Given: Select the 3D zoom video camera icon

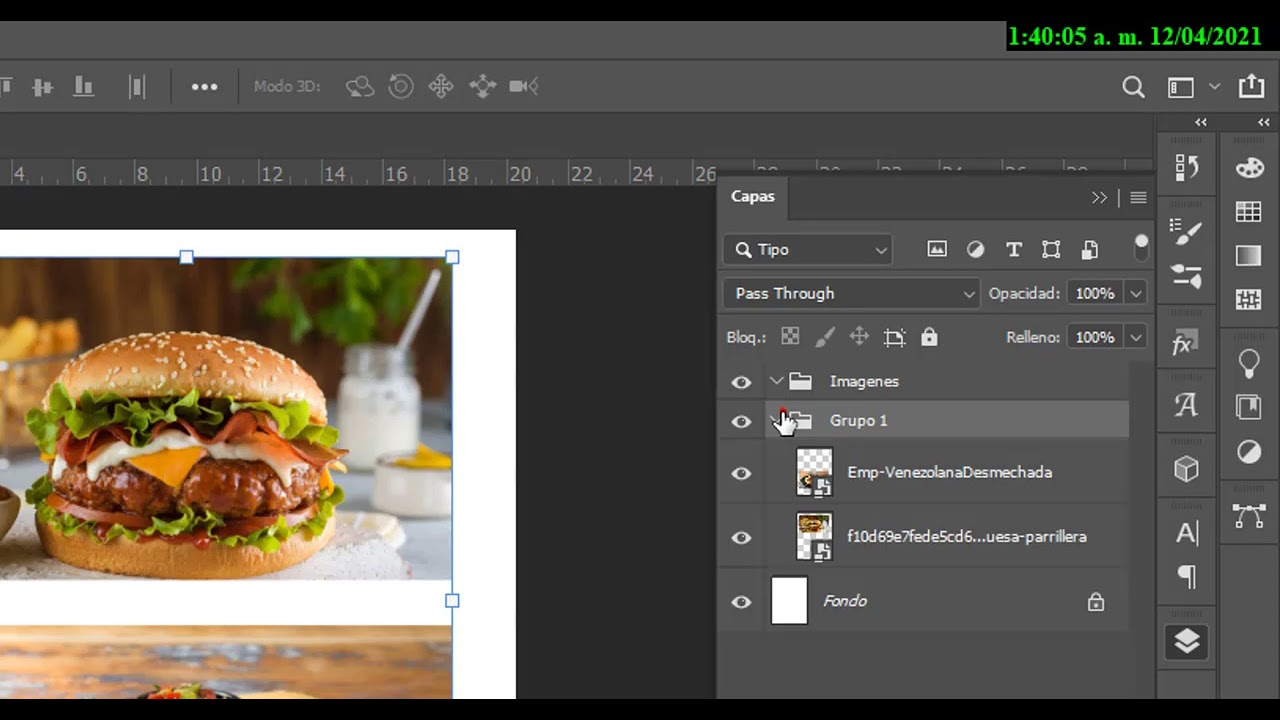Looking at the screenshot, I should pos(524,87).
